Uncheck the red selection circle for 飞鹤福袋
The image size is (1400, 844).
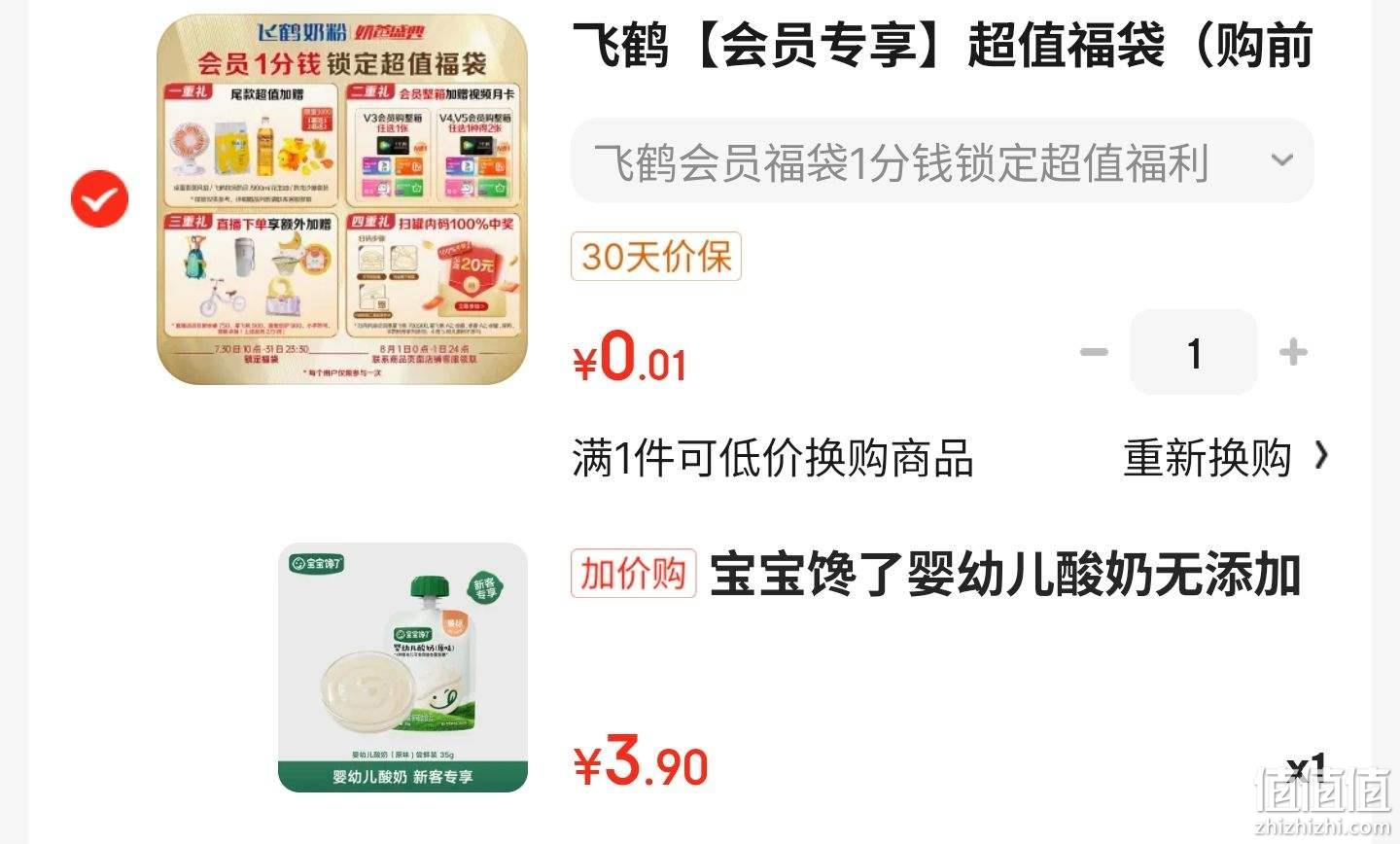(99, 199)
